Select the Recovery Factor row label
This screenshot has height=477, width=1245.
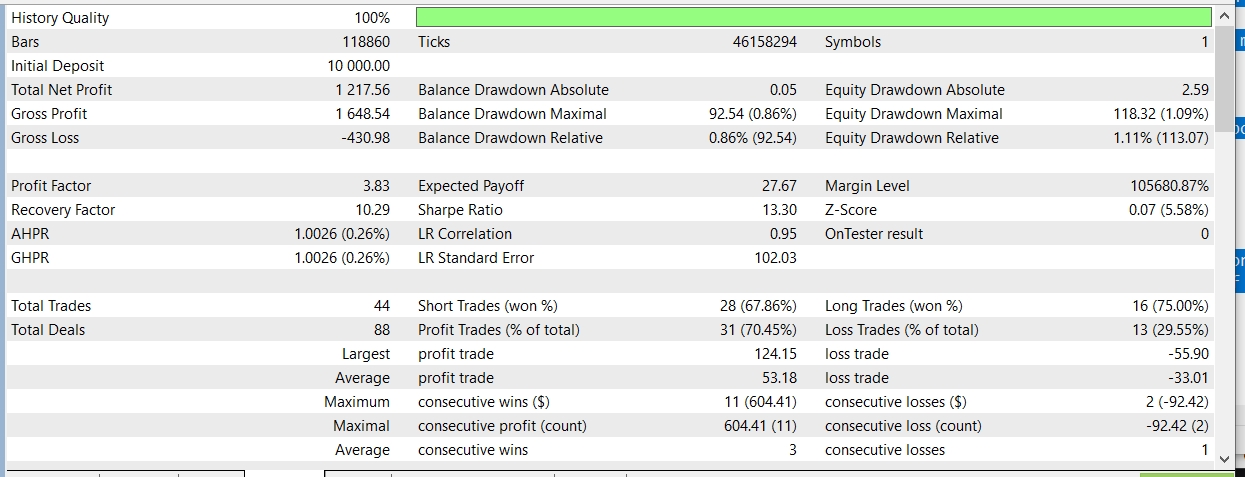click(x=63, y=210)
